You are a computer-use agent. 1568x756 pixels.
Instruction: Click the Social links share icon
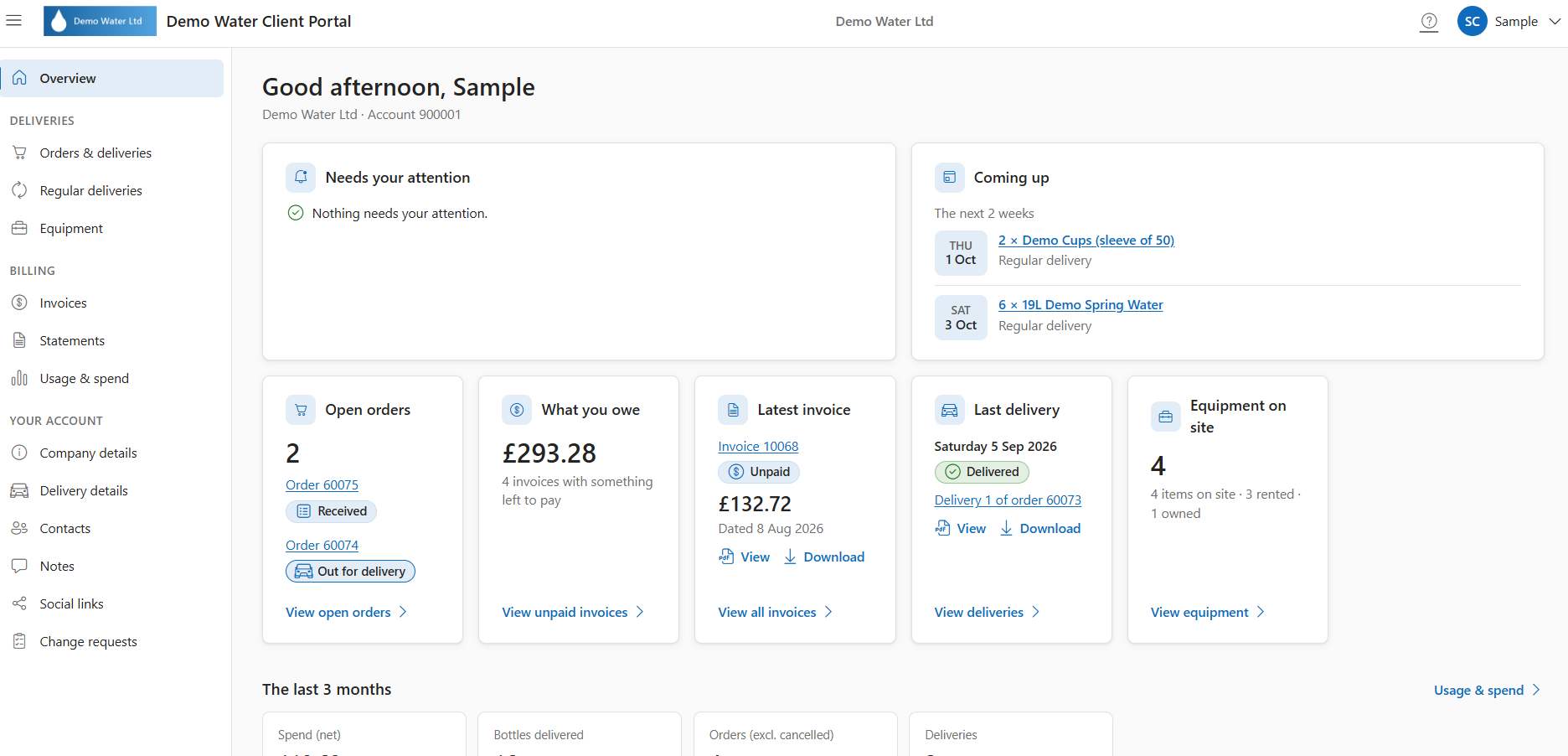tap(19, 603)
